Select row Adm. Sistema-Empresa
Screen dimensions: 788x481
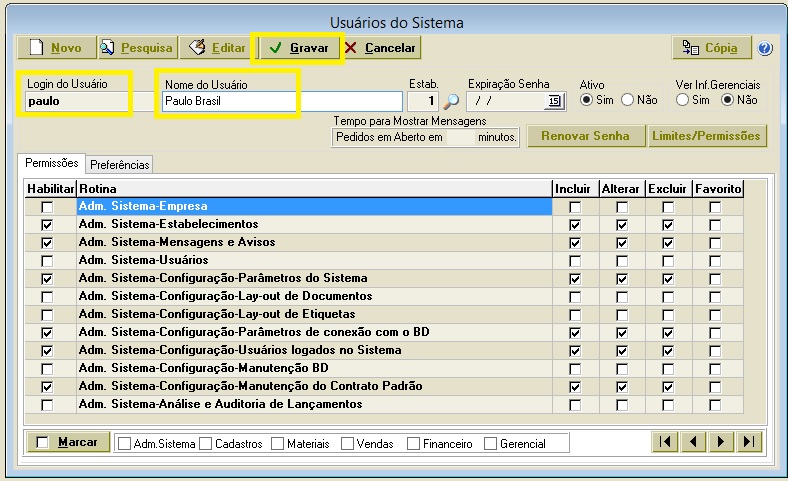click(314, 206)
